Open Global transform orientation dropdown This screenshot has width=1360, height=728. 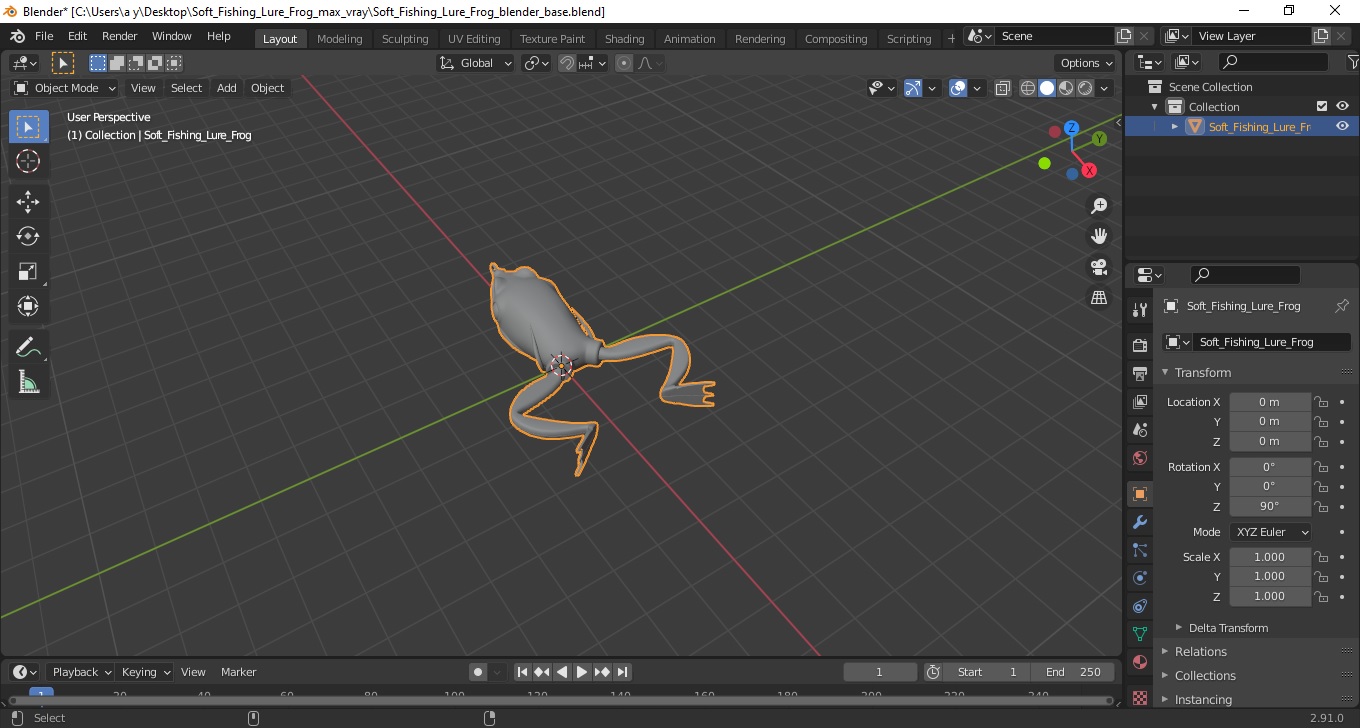(x=476, y=63)
